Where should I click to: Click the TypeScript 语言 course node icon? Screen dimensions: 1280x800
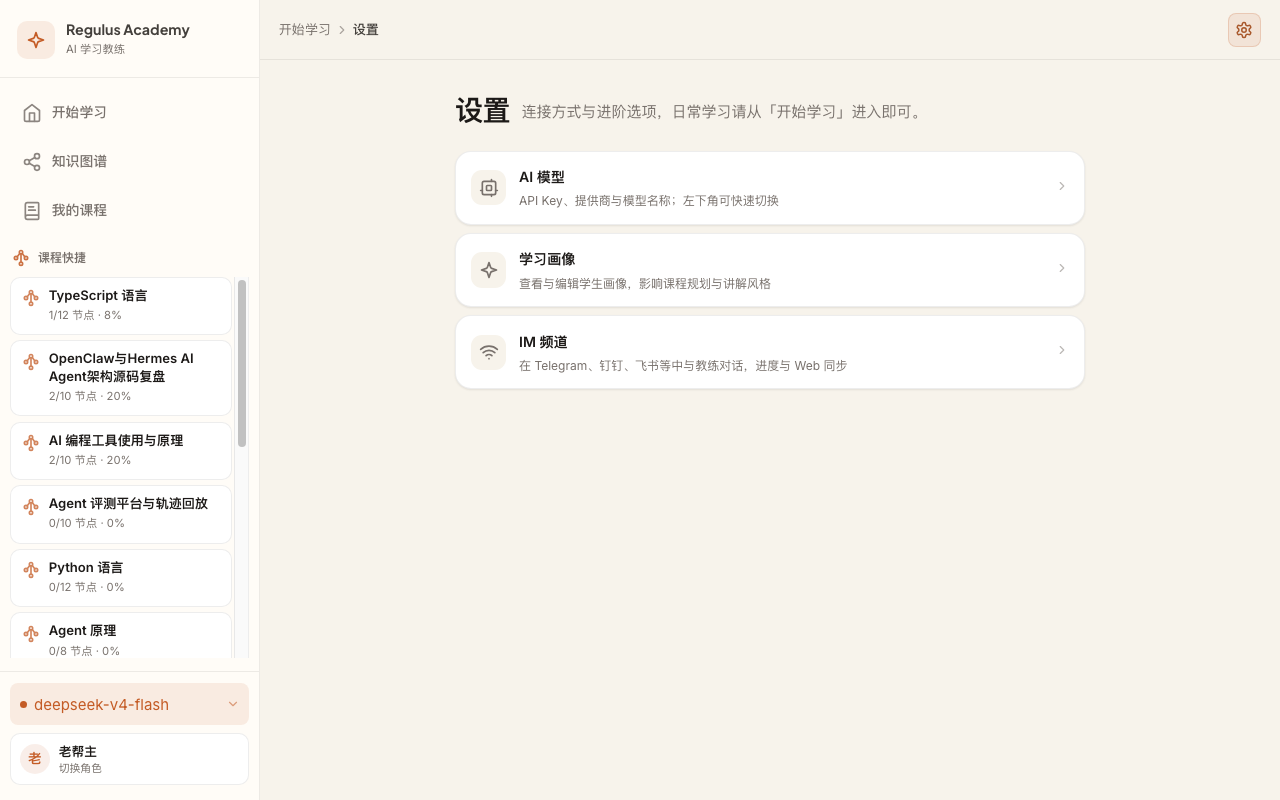31,297
